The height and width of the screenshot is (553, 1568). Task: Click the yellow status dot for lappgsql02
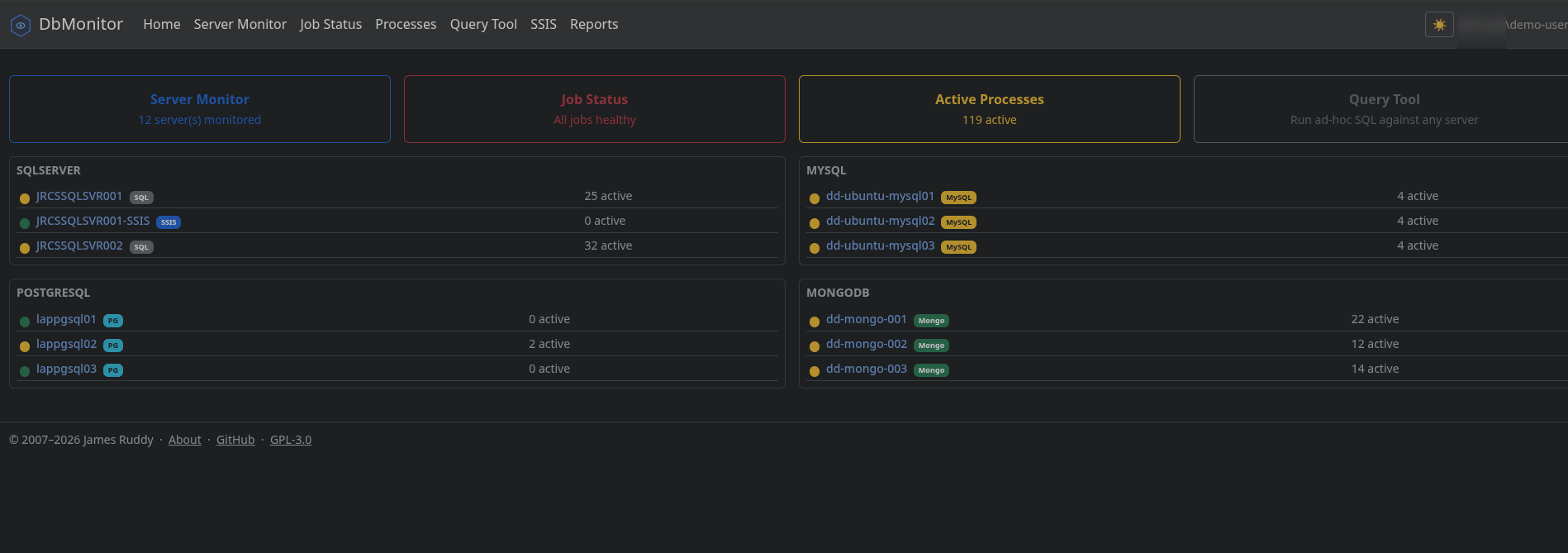point(25,346)
